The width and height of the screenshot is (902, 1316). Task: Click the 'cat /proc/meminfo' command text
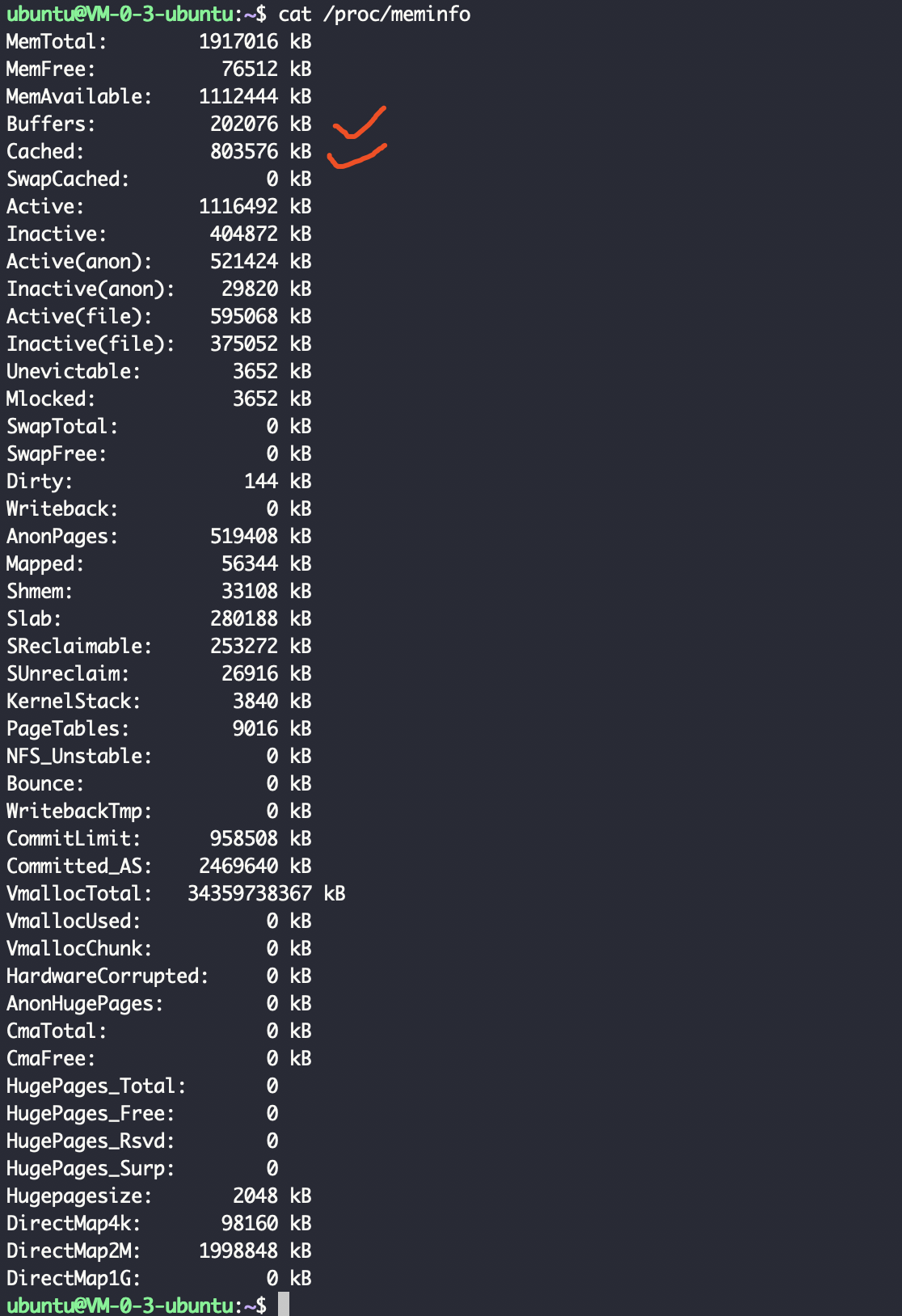(374, 15)
